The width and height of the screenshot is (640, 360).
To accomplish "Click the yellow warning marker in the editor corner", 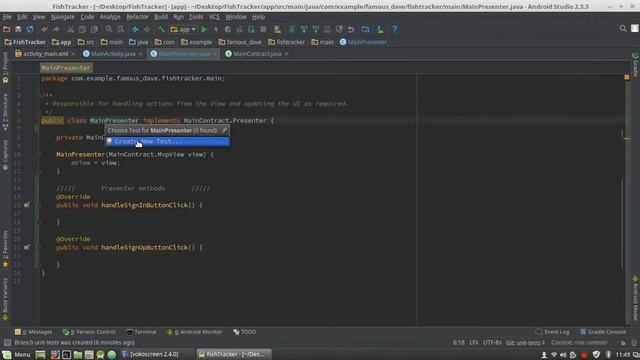I will (x=627, y=77).
